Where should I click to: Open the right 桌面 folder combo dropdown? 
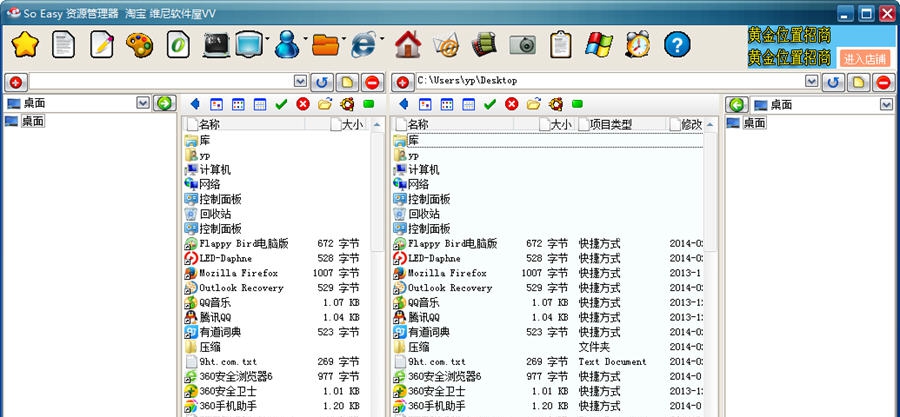pos(887,104)
